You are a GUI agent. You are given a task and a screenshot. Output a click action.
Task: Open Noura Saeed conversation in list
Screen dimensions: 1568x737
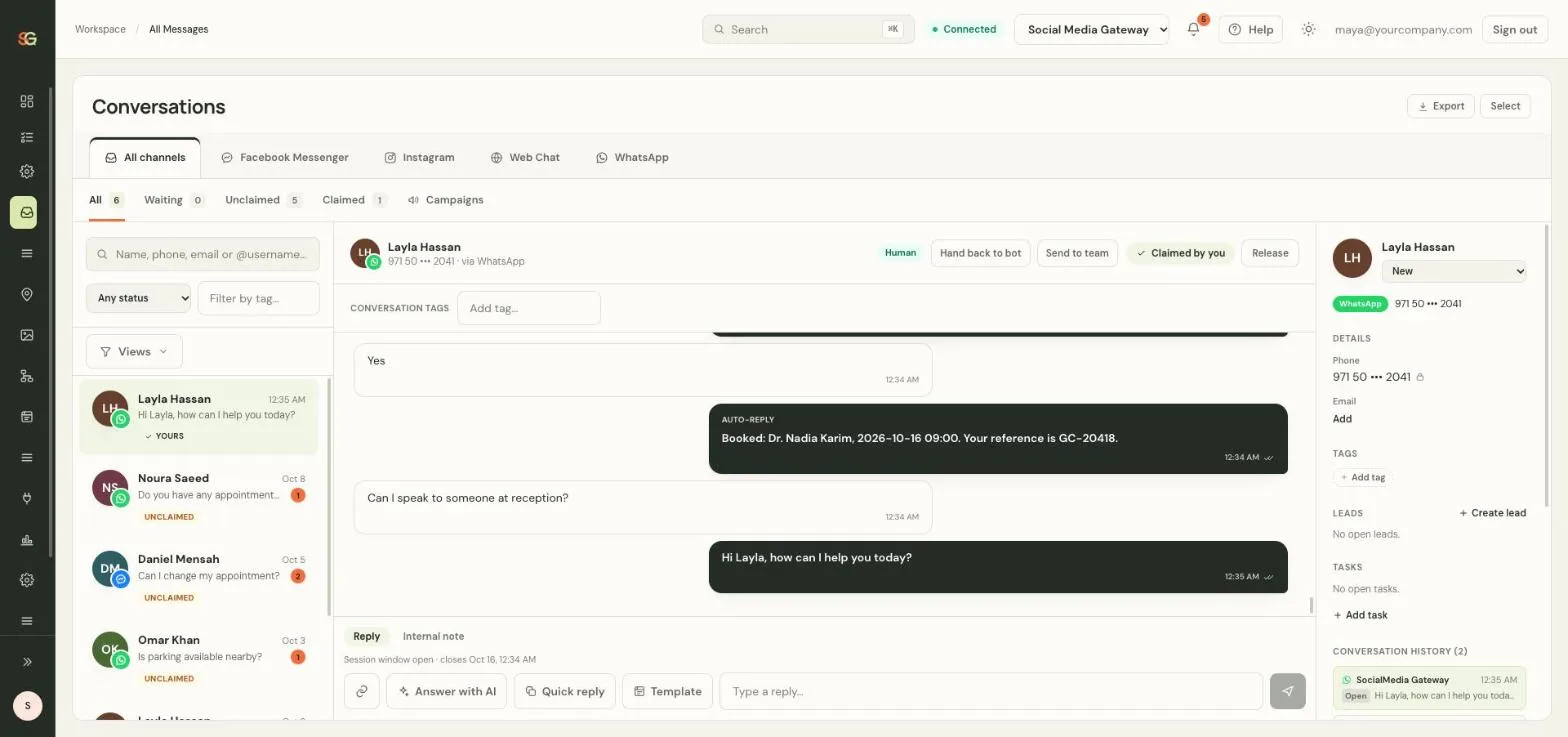[199, 497]
